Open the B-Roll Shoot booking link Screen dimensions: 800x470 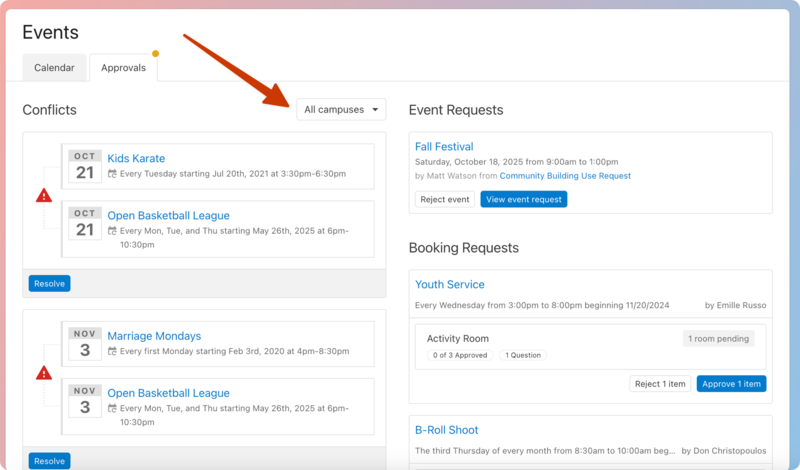447,430
